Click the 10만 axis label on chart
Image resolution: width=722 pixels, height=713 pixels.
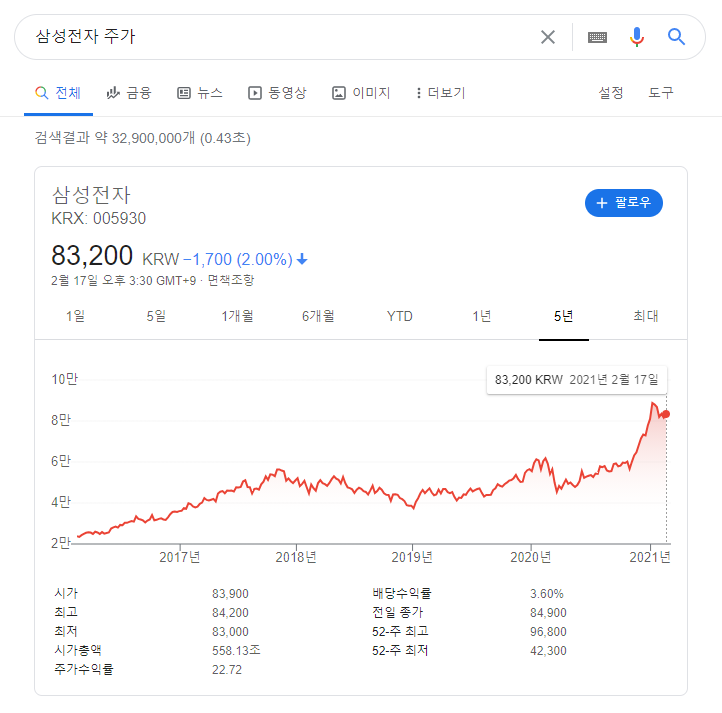coord(65,379)
